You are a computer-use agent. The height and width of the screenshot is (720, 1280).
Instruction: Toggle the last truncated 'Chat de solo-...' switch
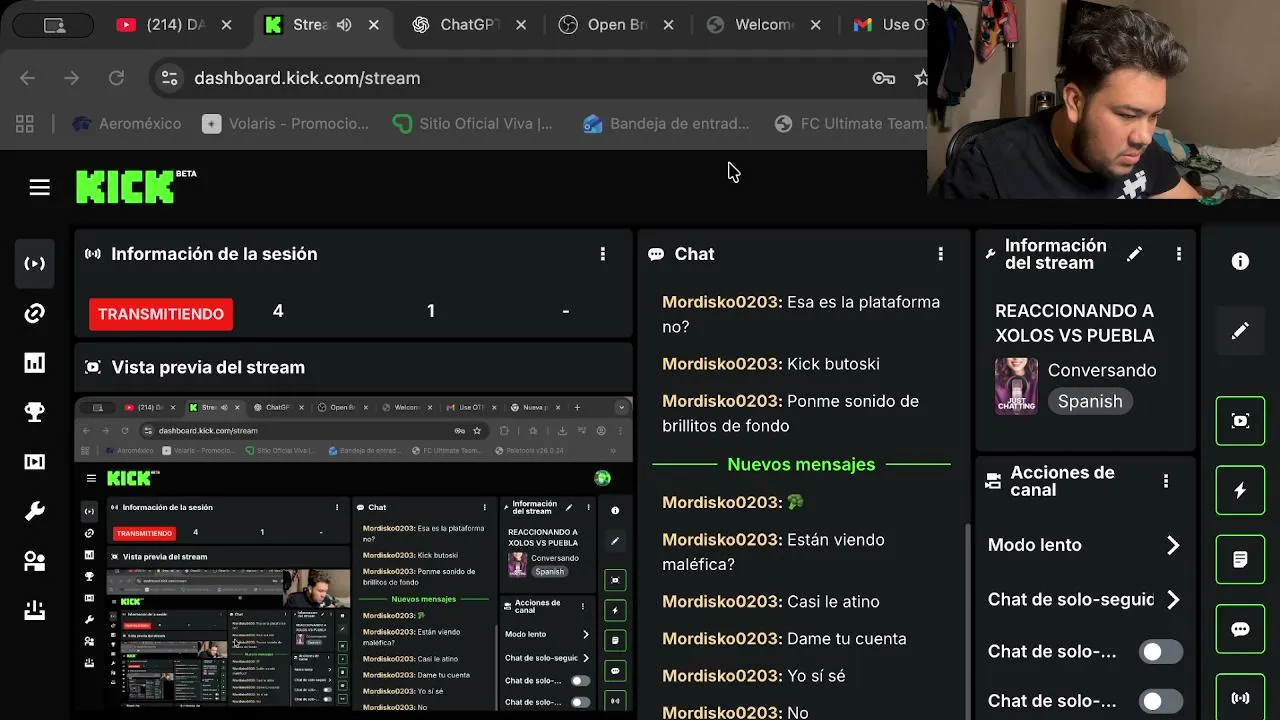[1161, 702]
